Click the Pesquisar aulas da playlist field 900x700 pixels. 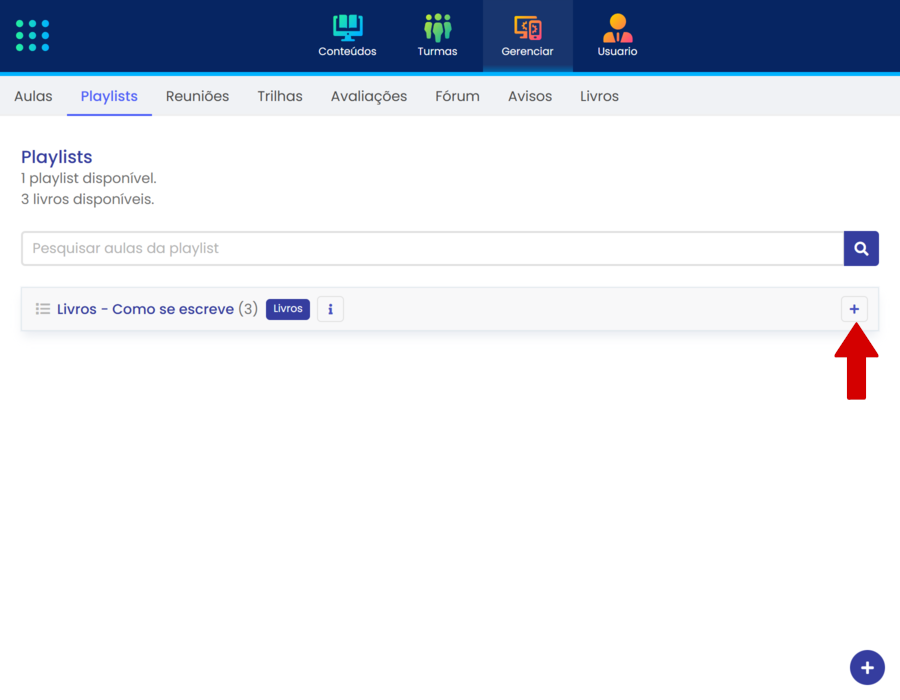click(432, 248)
